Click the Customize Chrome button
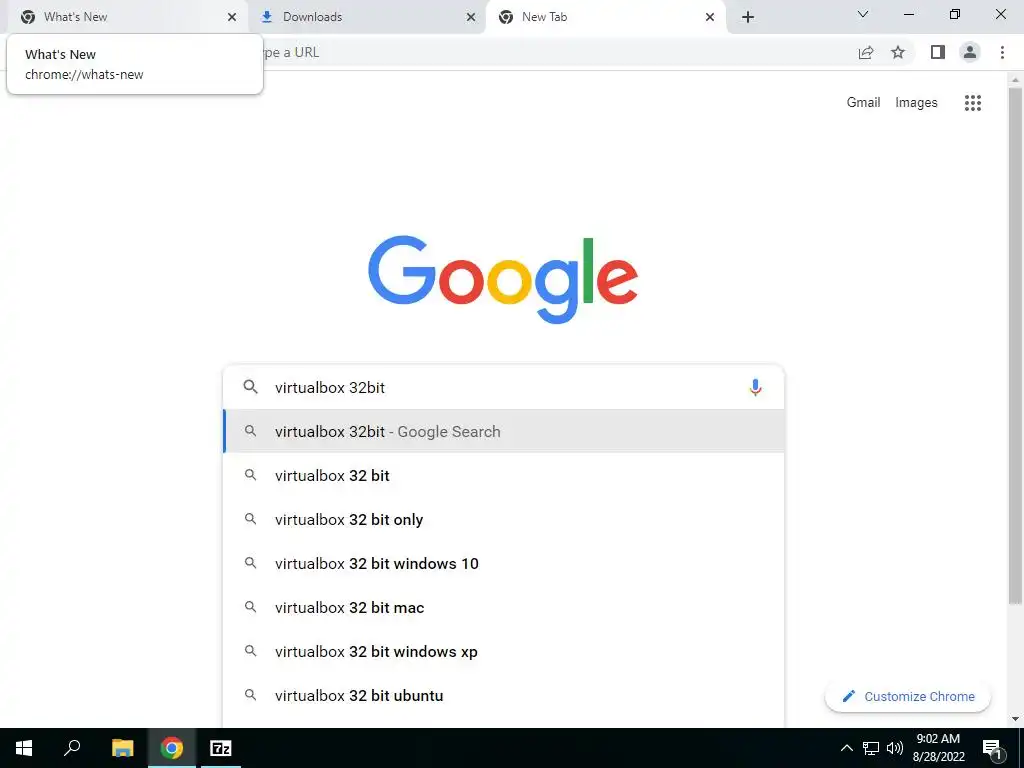Image resolution: width=1024 pixels, height=768 pixels. (908, 697)
